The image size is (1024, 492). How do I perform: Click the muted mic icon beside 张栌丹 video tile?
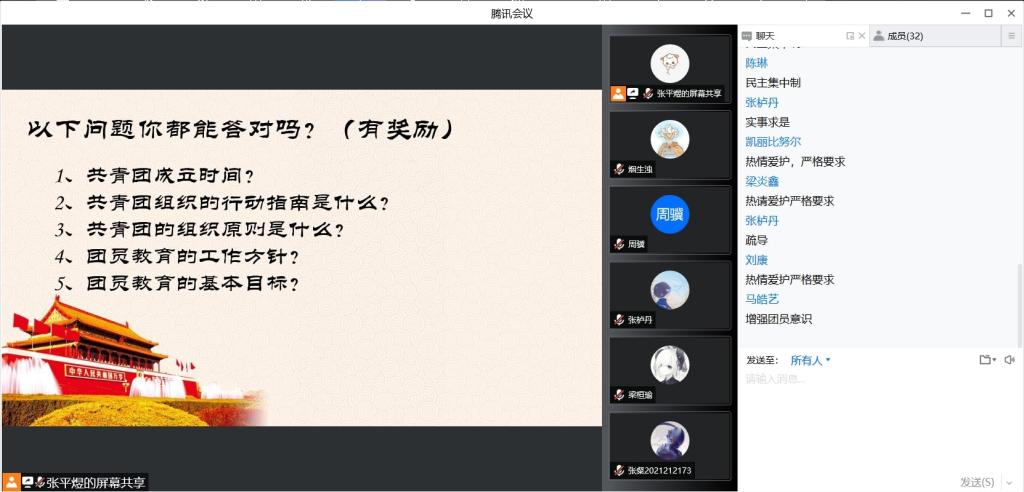[620, 320]
